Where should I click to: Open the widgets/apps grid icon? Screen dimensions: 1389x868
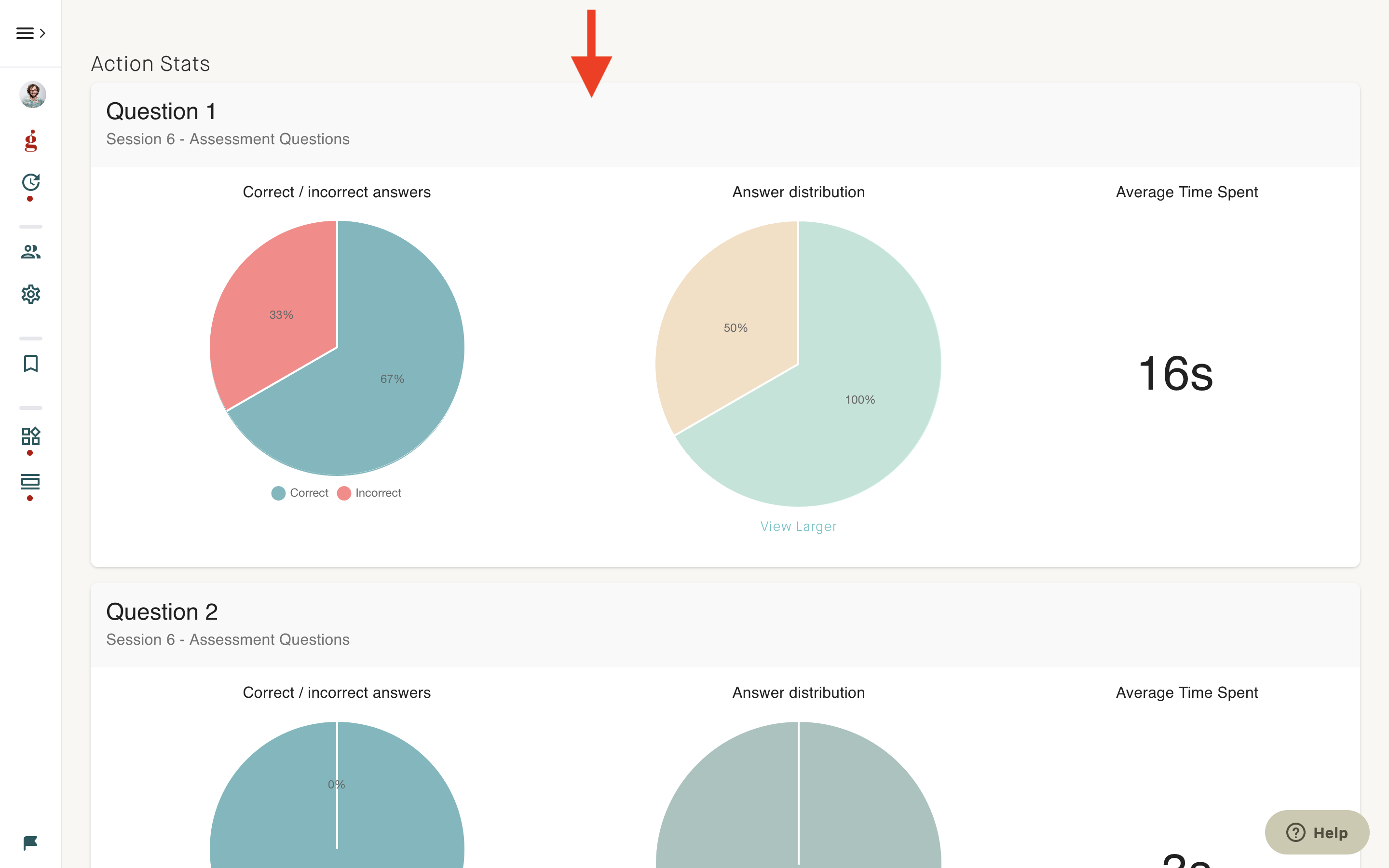31,436
